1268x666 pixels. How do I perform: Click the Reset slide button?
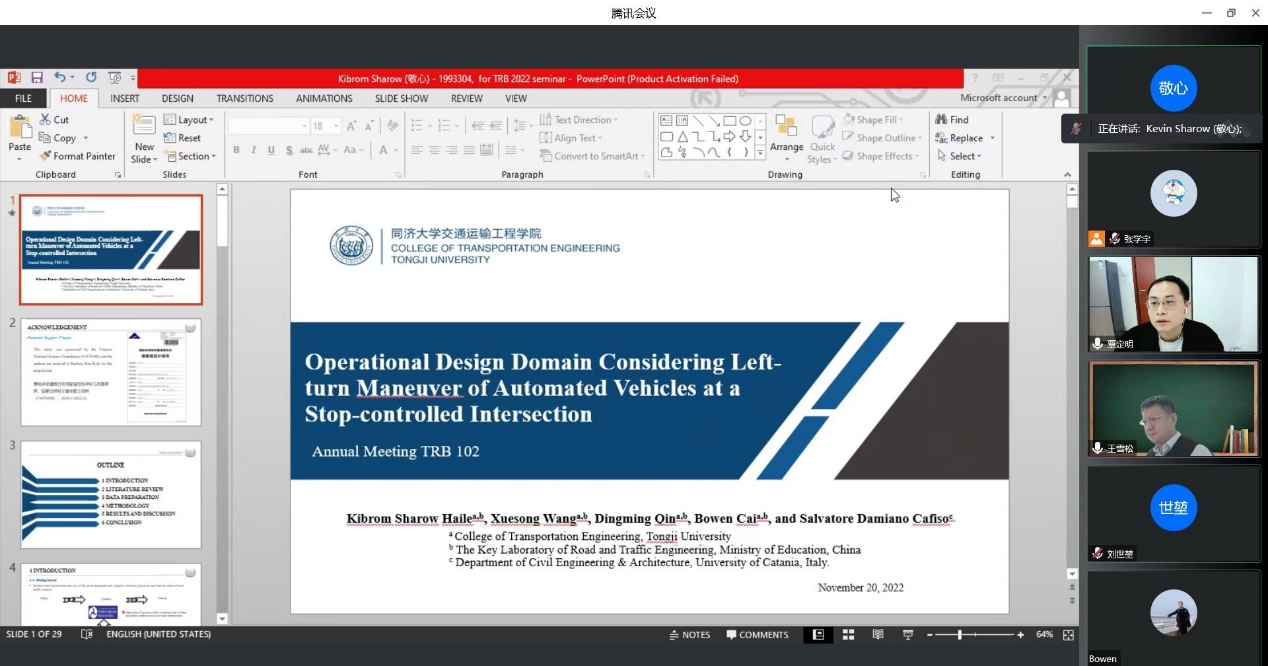182,138
